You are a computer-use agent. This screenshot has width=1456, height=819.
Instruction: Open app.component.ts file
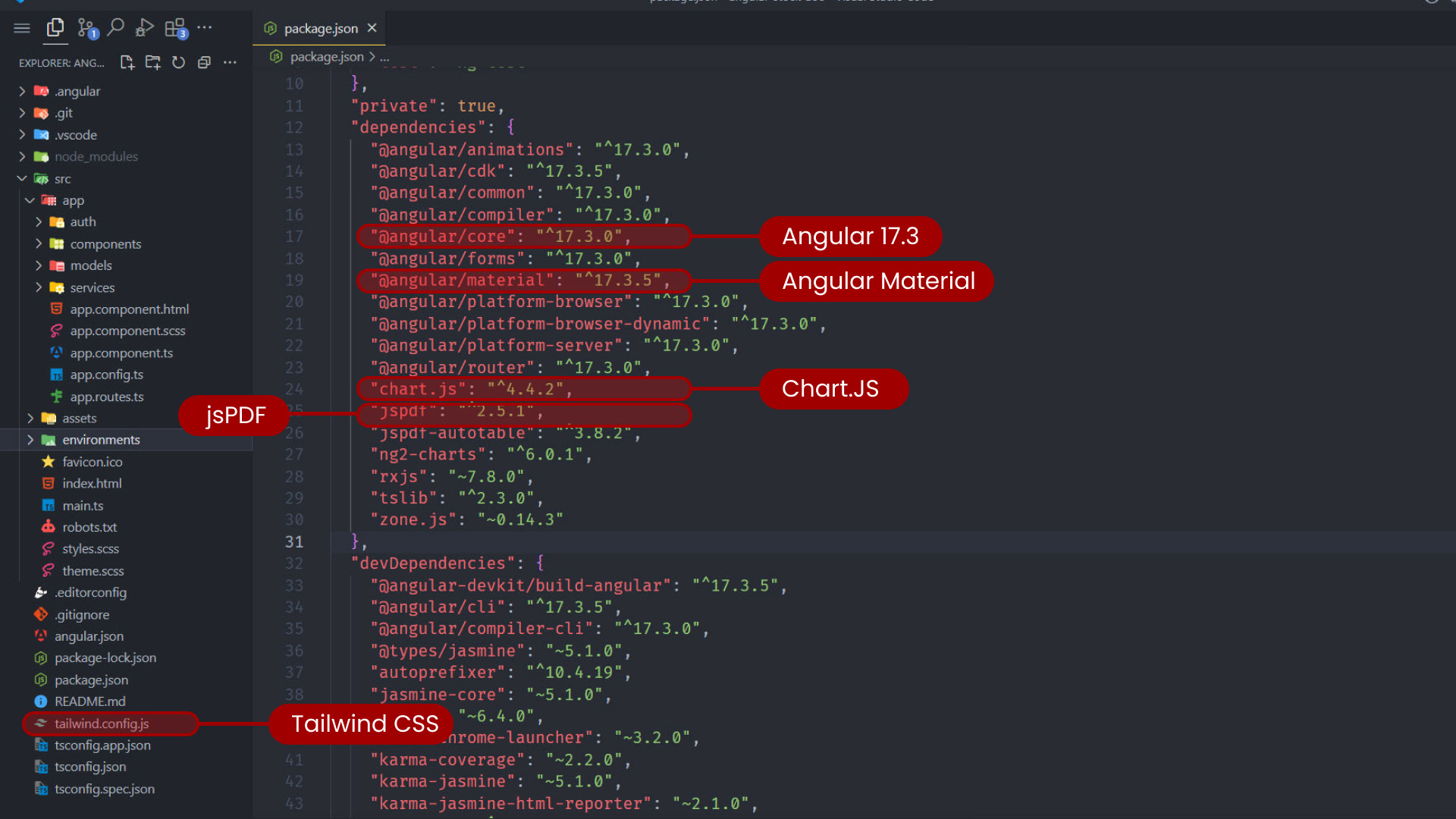pyautogui.click(x=121, y=353)
